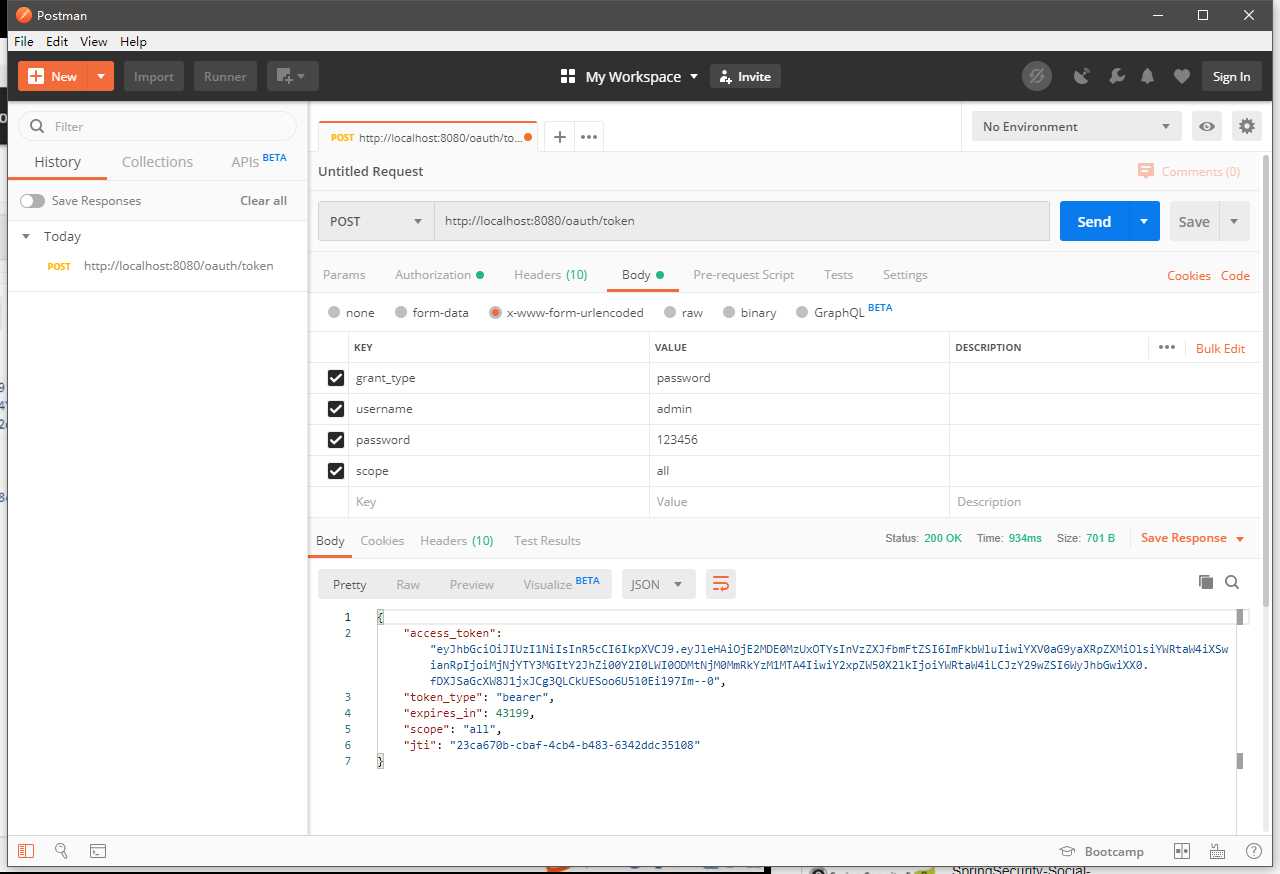The image size is (1280, 874).
Task: Open column options ellipsis near Bulk Edit
Action: tap(1166, 347)
